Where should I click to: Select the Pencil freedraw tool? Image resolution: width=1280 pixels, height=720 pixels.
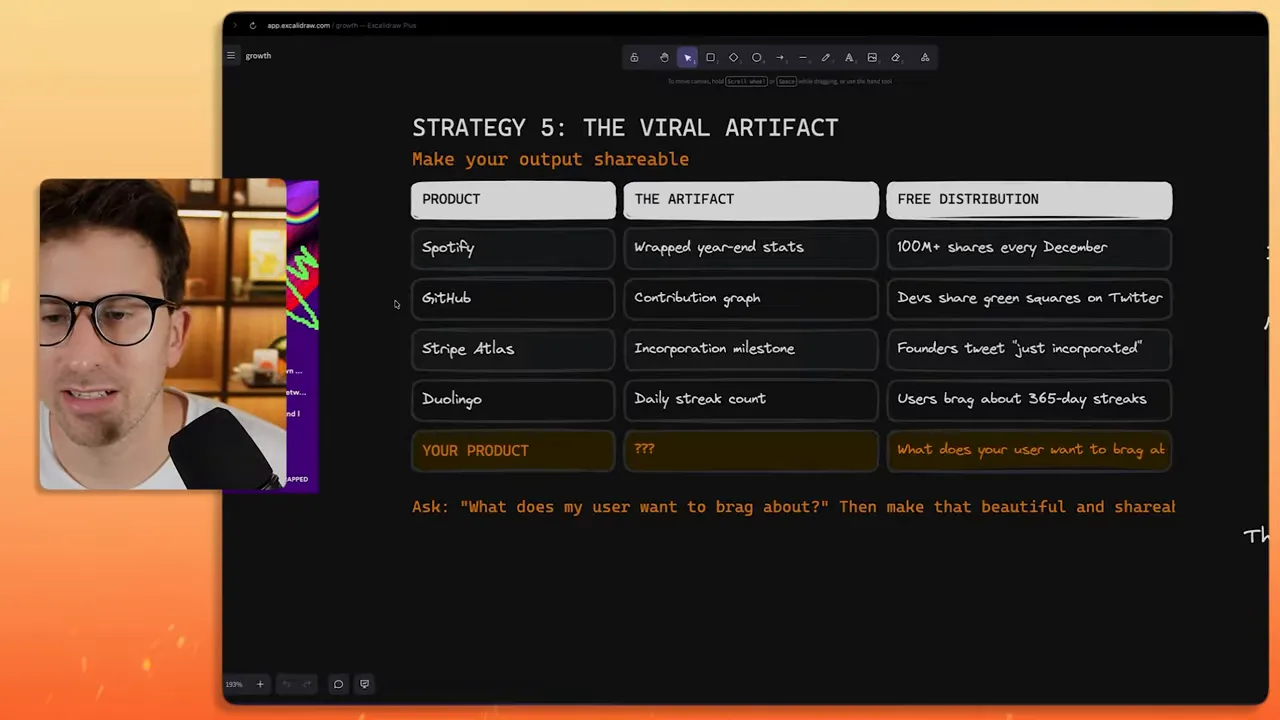tap(826, 58)
